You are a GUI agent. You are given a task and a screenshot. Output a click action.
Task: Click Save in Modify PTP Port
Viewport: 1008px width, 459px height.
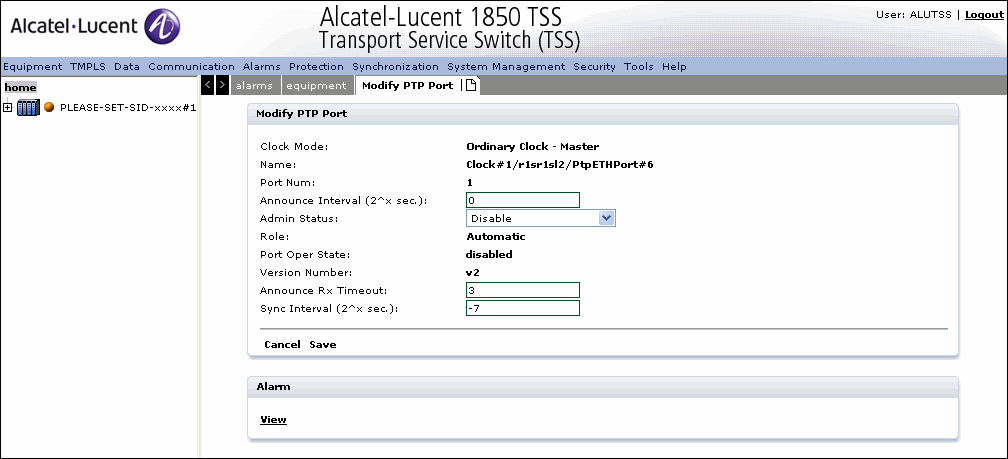(x=323, y=345)
